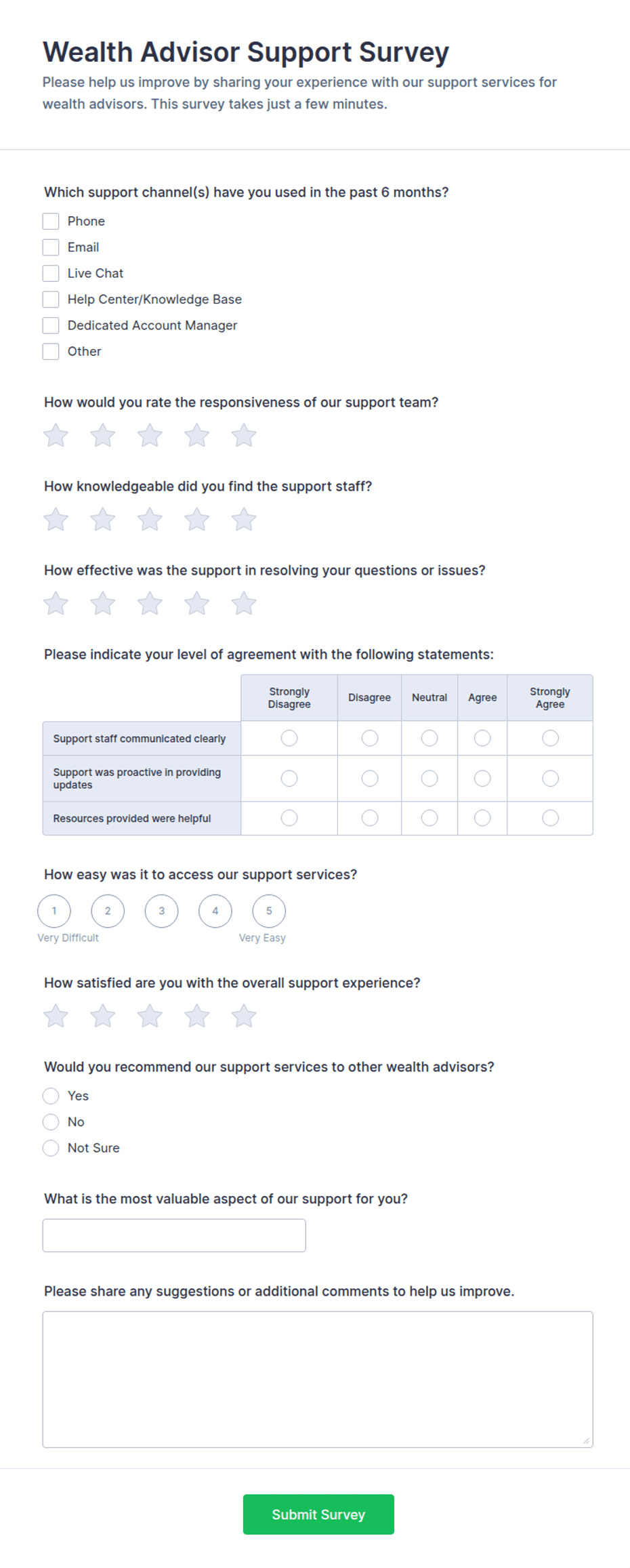Image resolution: width=630 pixels, height=1568 pixels.
Task: Select Not Sure recommendation option
Action: [51, 1149]
